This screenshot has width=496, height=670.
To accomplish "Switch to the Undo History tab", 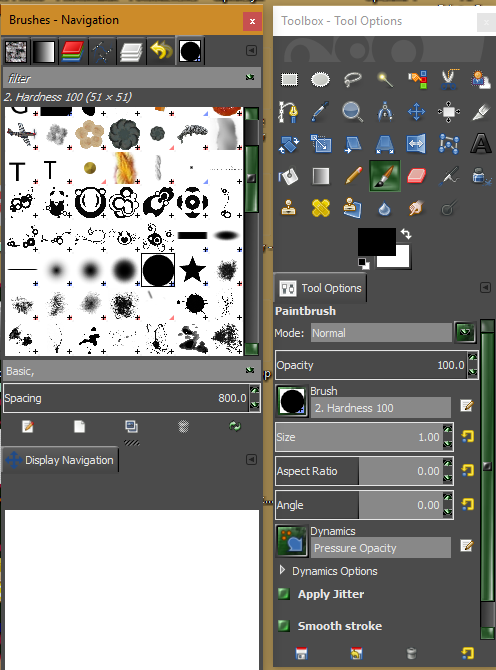I will (x=161, y=51).
